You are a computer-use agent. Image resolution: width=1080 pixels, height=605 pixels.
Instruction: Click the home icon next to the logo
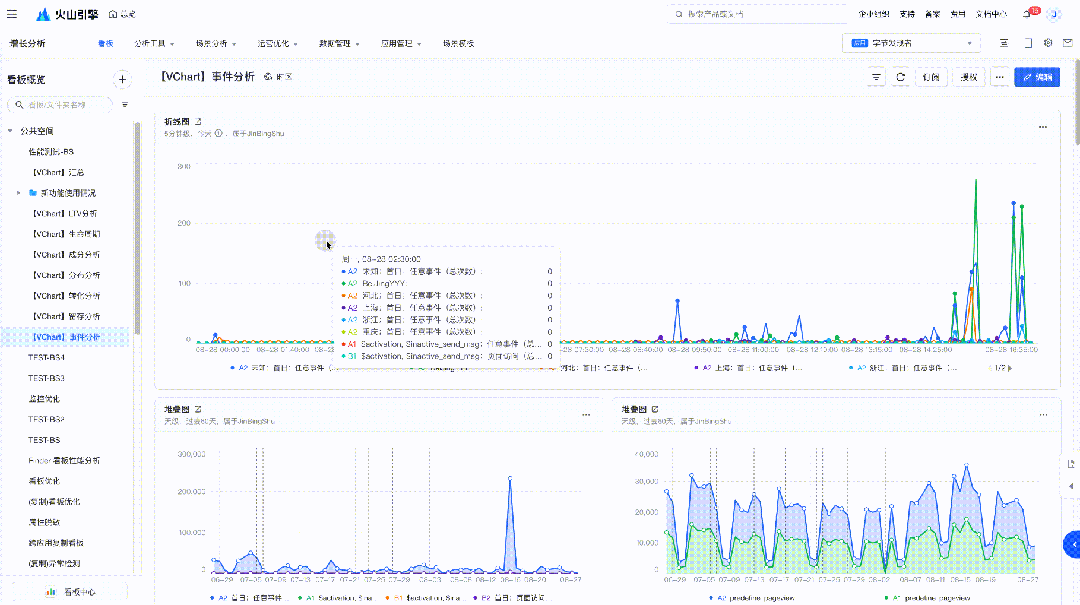pyautogui.click(x=113, y=14)
